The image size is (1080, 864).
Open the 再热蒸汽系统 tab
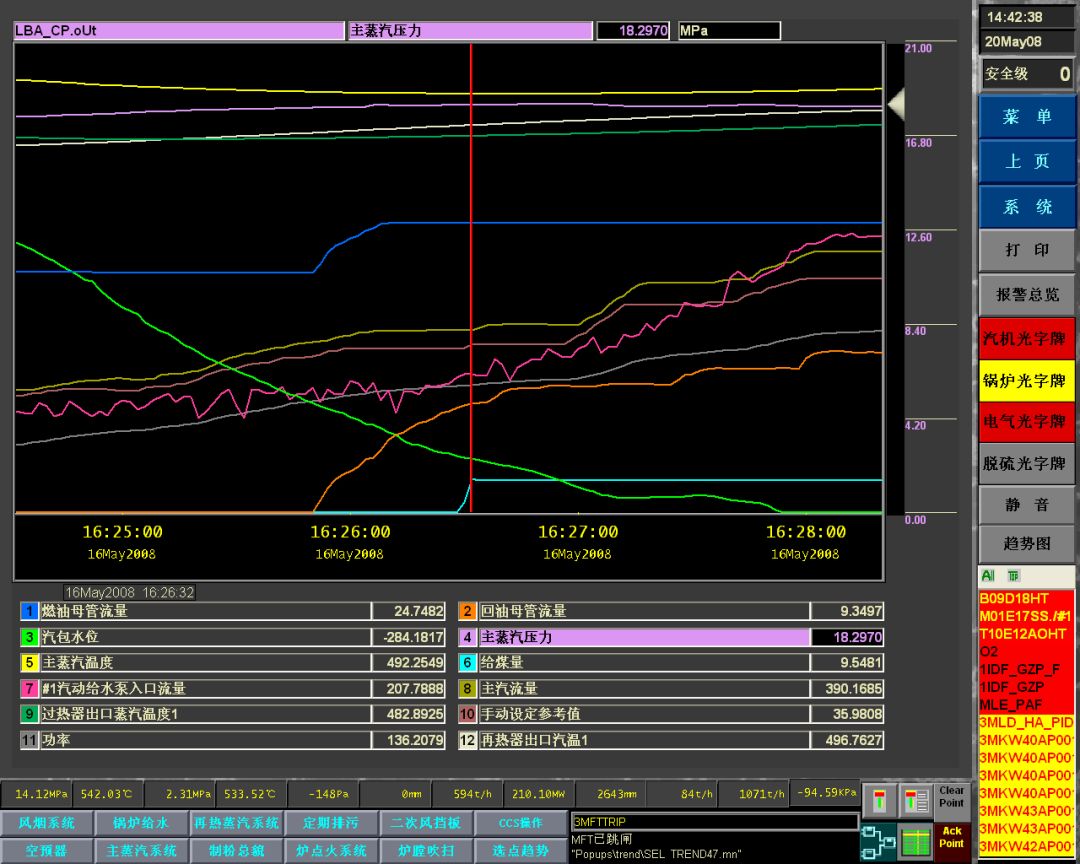pyautogui.click(x=236, y=823)
